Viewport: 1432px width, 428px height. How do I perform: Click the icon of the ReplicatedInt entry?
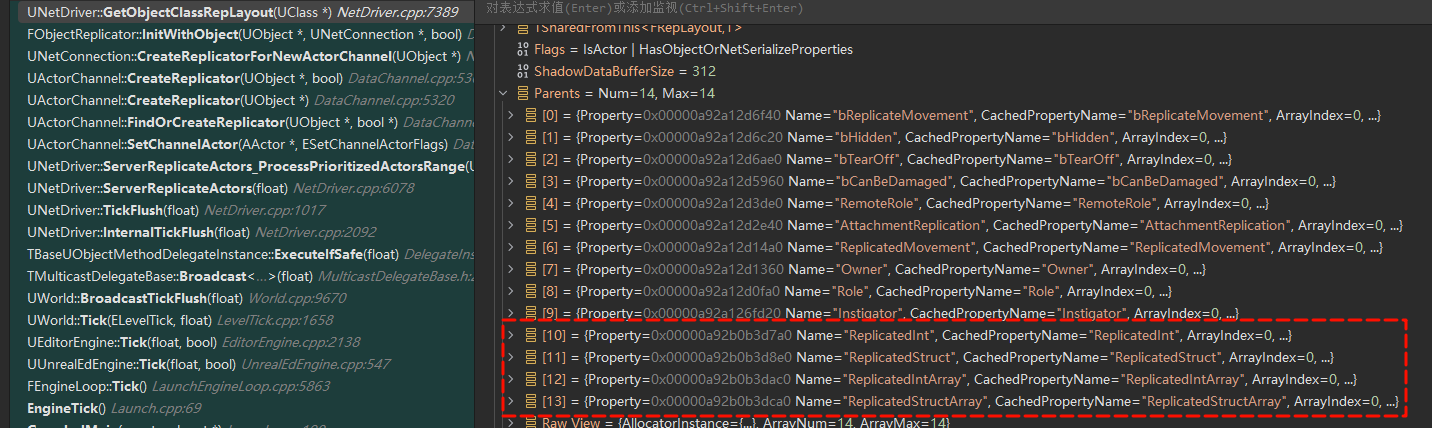(531, 336)
